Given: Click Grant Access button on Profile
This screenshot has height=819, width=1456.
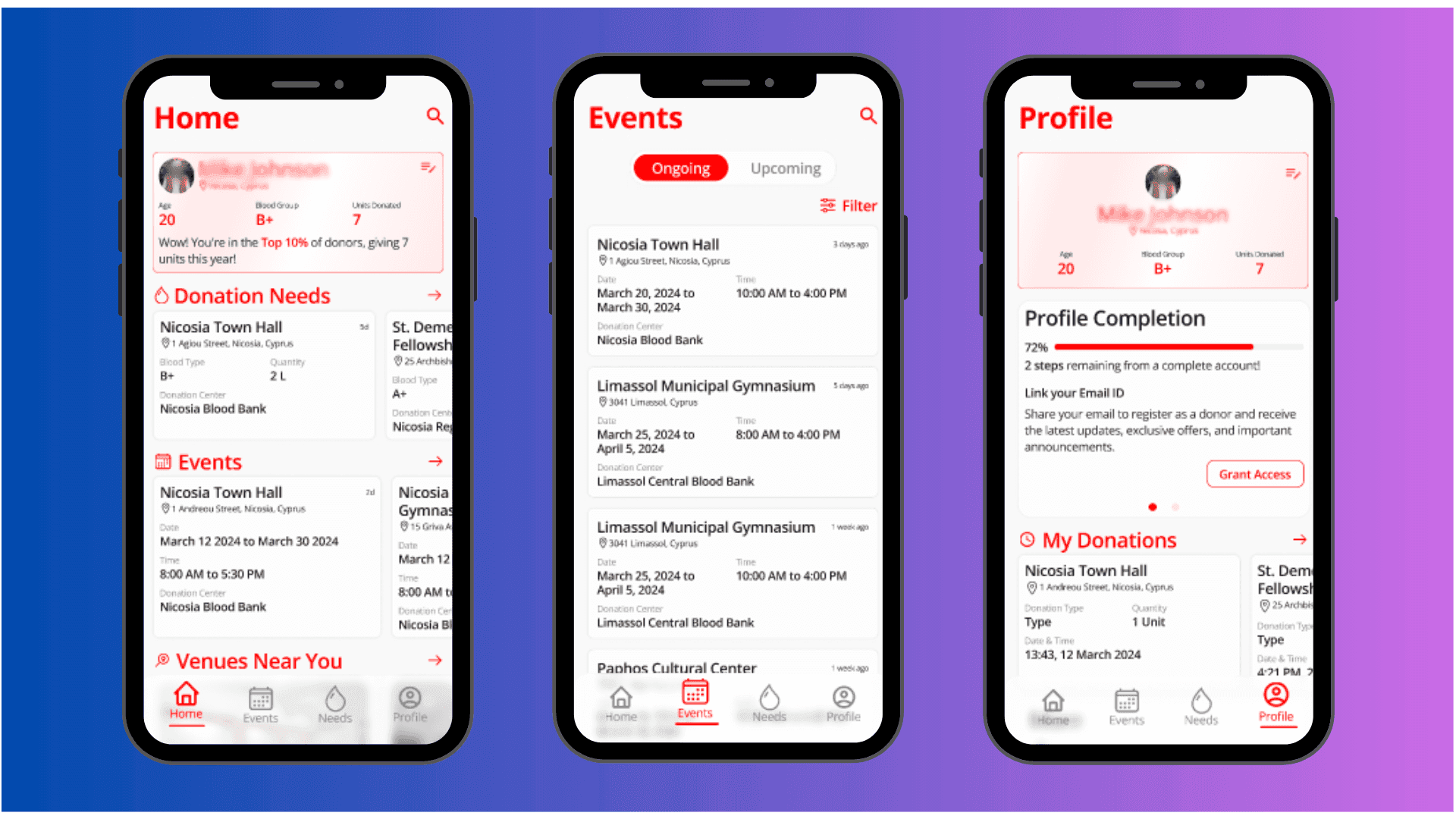Looking at the screenshot, I should 1255,474.
